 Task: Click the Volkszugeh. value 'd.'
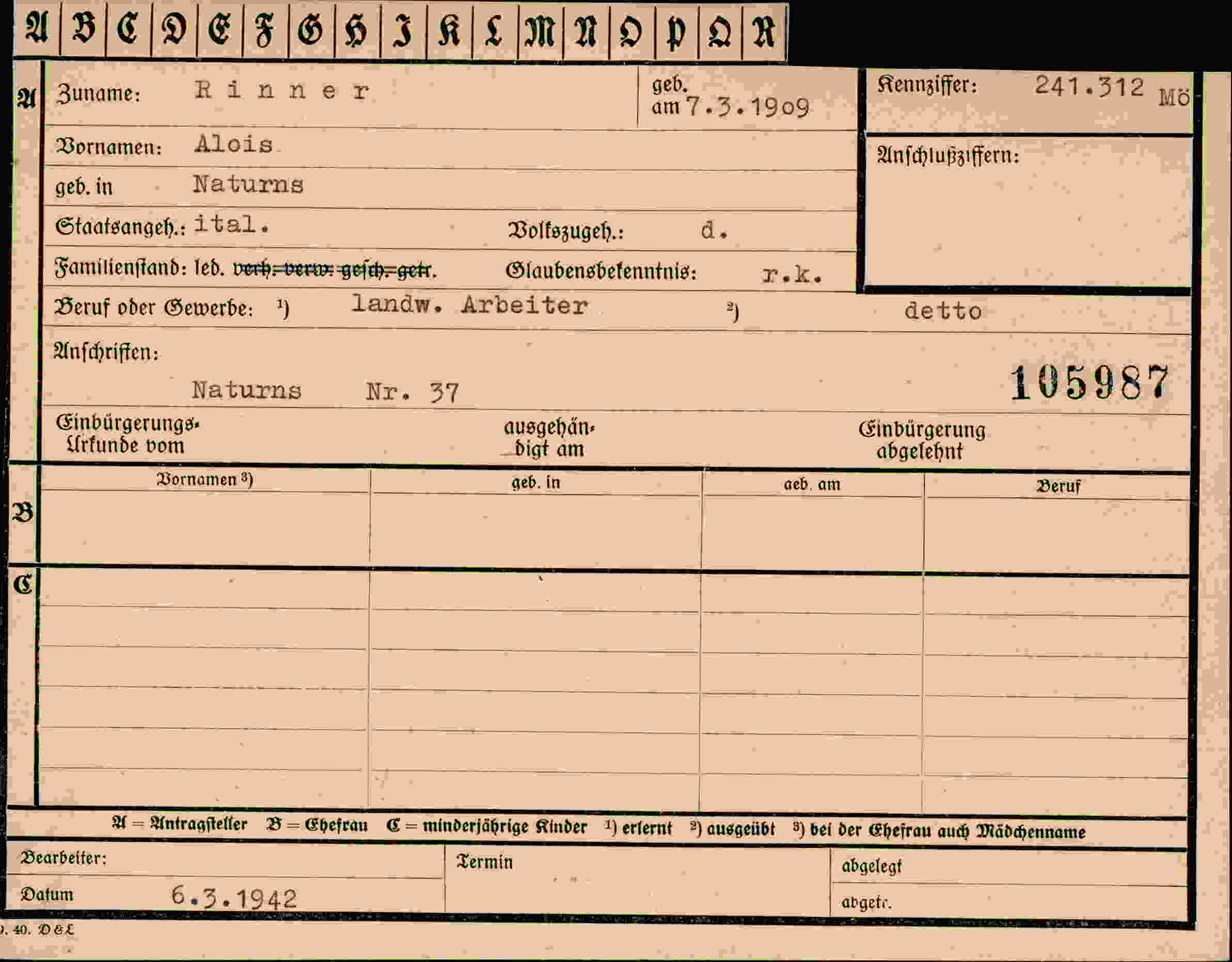[x=714, y=230]
